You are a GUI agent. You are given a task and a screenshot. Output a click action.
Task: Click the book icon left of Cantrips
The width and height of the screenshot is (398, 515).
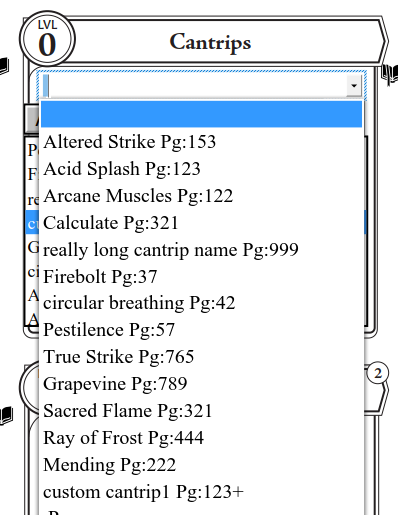tap(5, 66)
